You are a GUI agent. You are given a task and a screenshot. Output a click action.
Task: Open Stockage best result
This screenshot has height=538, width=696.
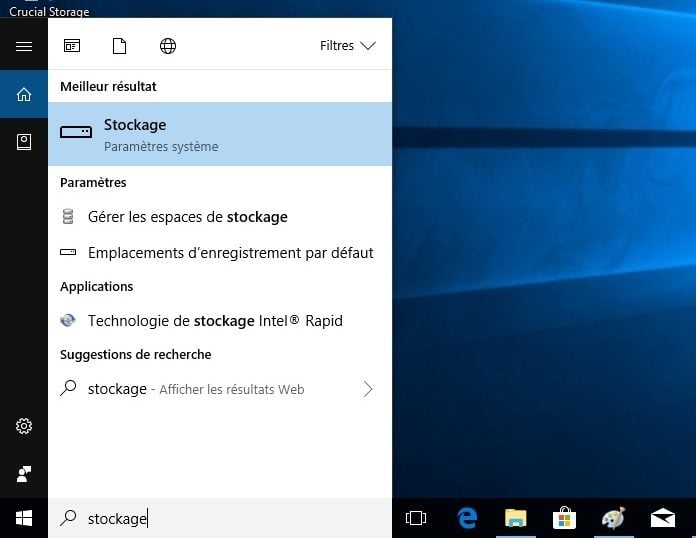coord(220,134)
